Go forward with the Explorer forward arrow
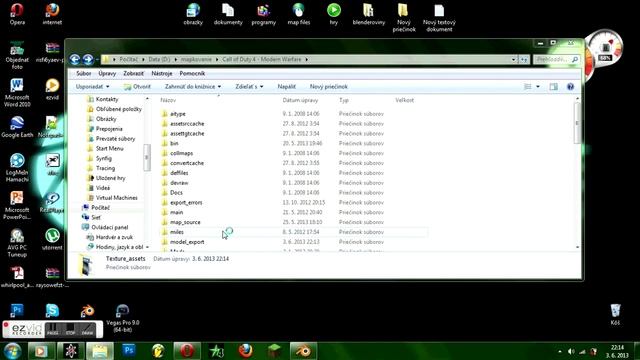 88,60
